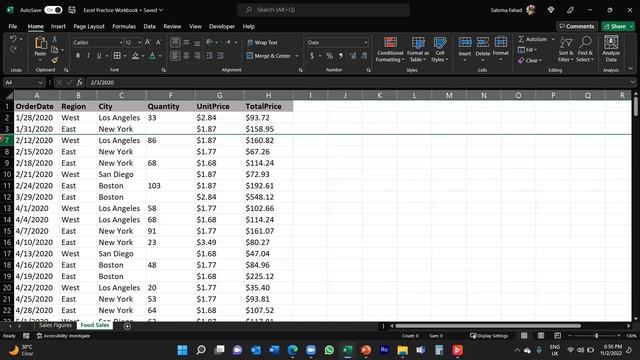
Task: Click the Redo arrow icon
Action: click(13, 50)
